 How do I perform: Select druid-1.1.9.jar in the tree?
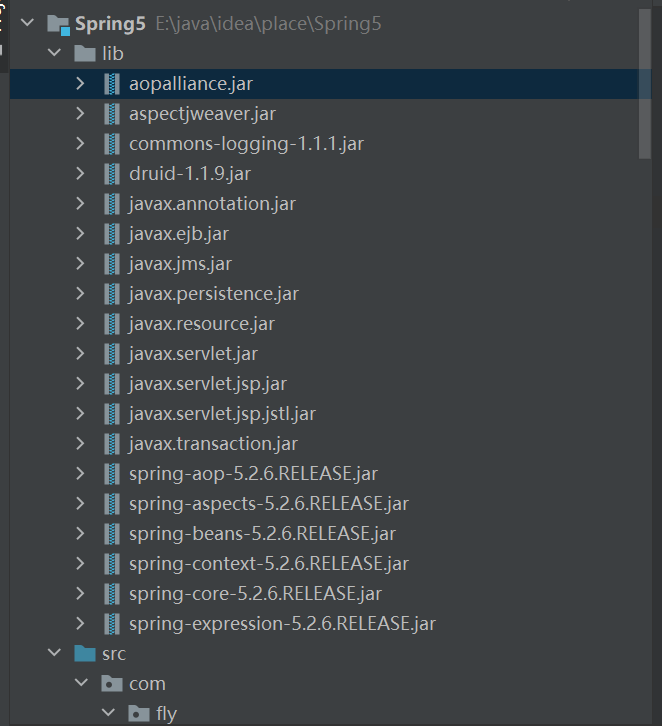click(190, 174)
